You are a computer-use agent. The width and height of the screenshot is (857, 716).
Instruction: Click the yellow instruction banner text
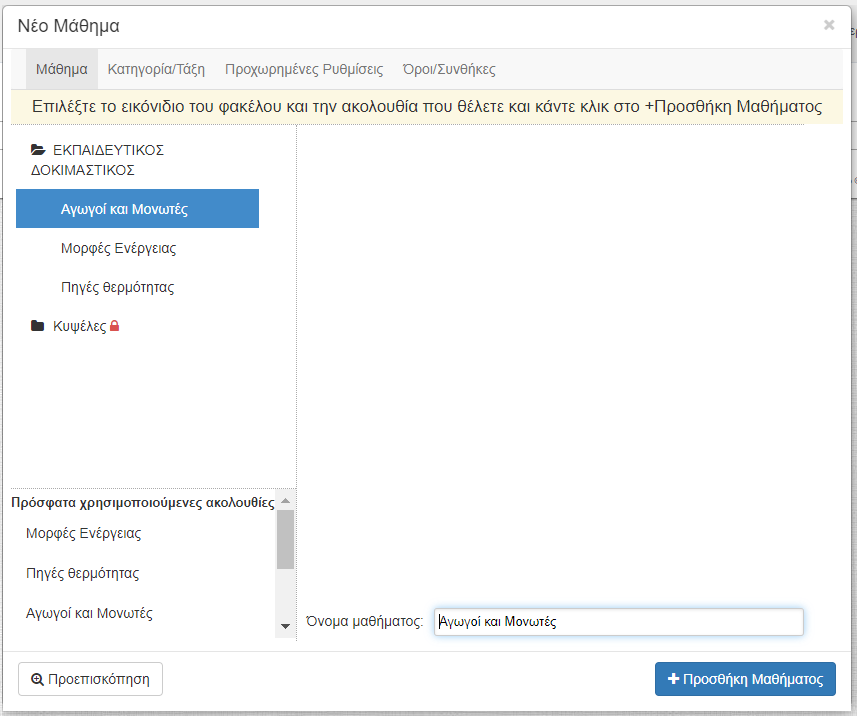click(427, 107)
